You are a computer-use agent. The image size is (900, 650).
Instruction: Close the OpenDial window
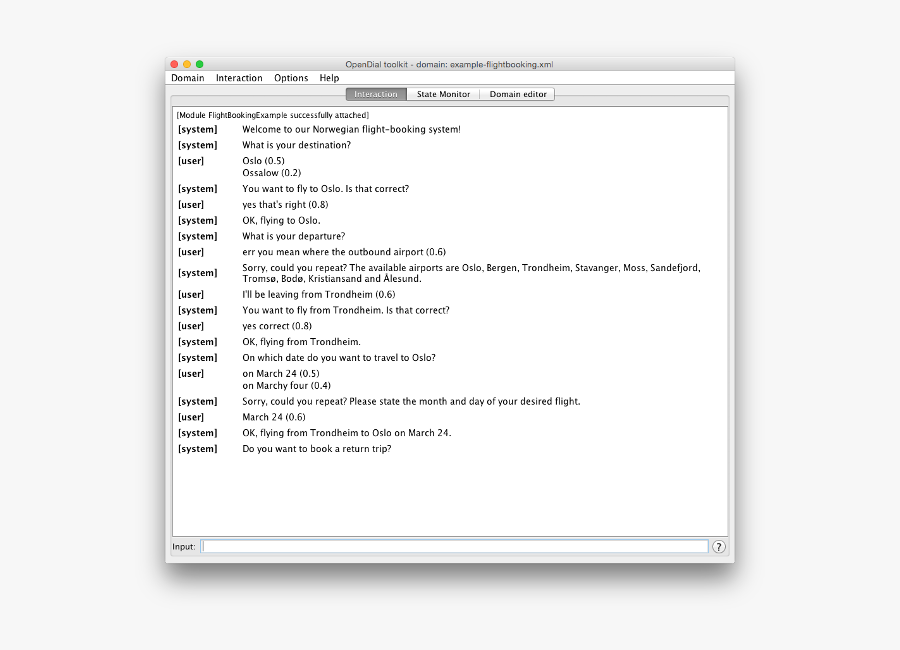click(174, 64)
